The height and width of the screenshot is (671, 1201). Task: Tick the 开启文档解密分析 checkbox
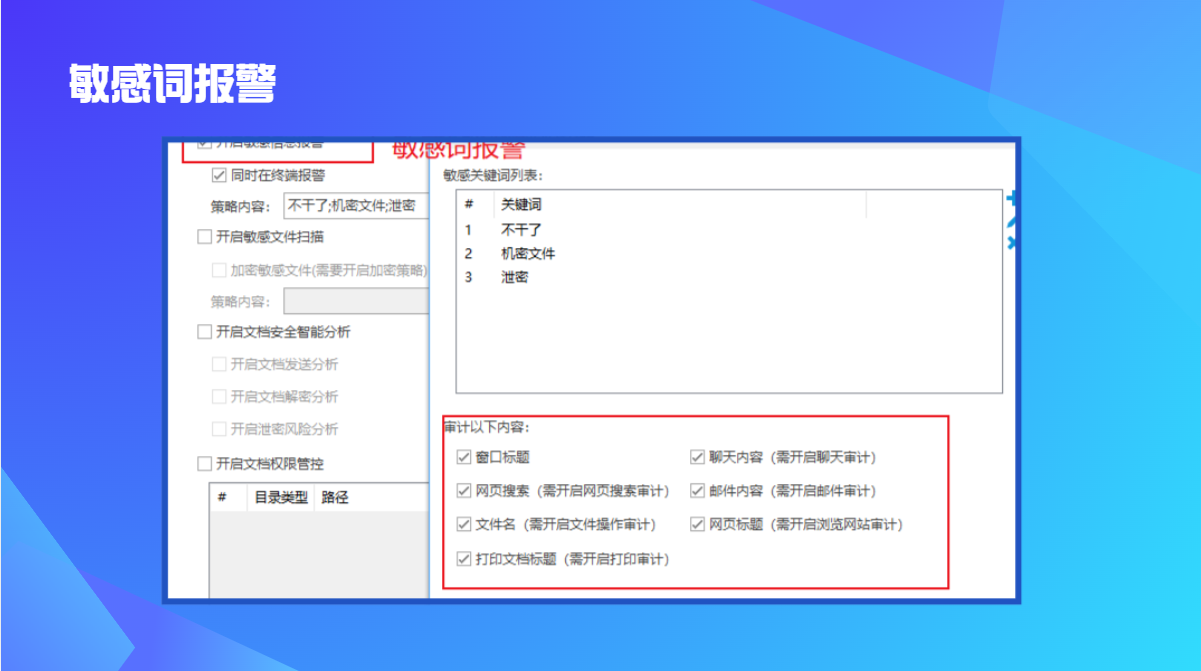pos(219,396)
